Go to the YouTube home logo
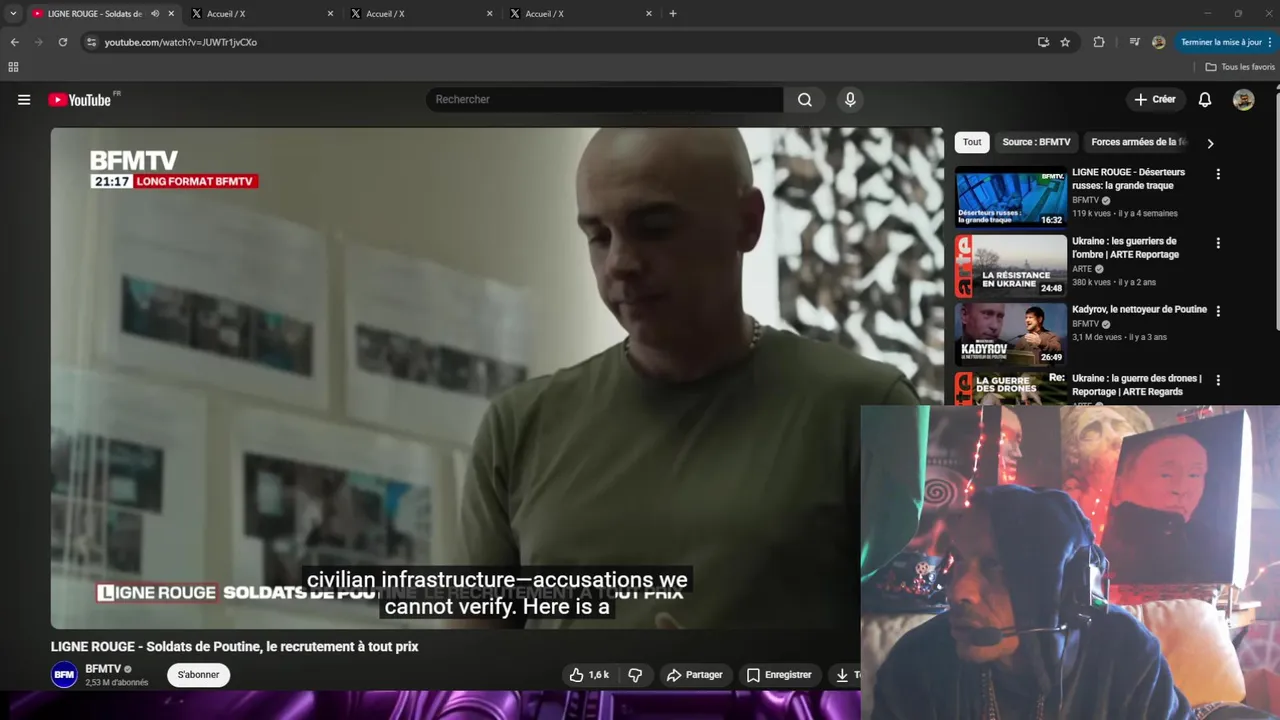 [80, 100]
